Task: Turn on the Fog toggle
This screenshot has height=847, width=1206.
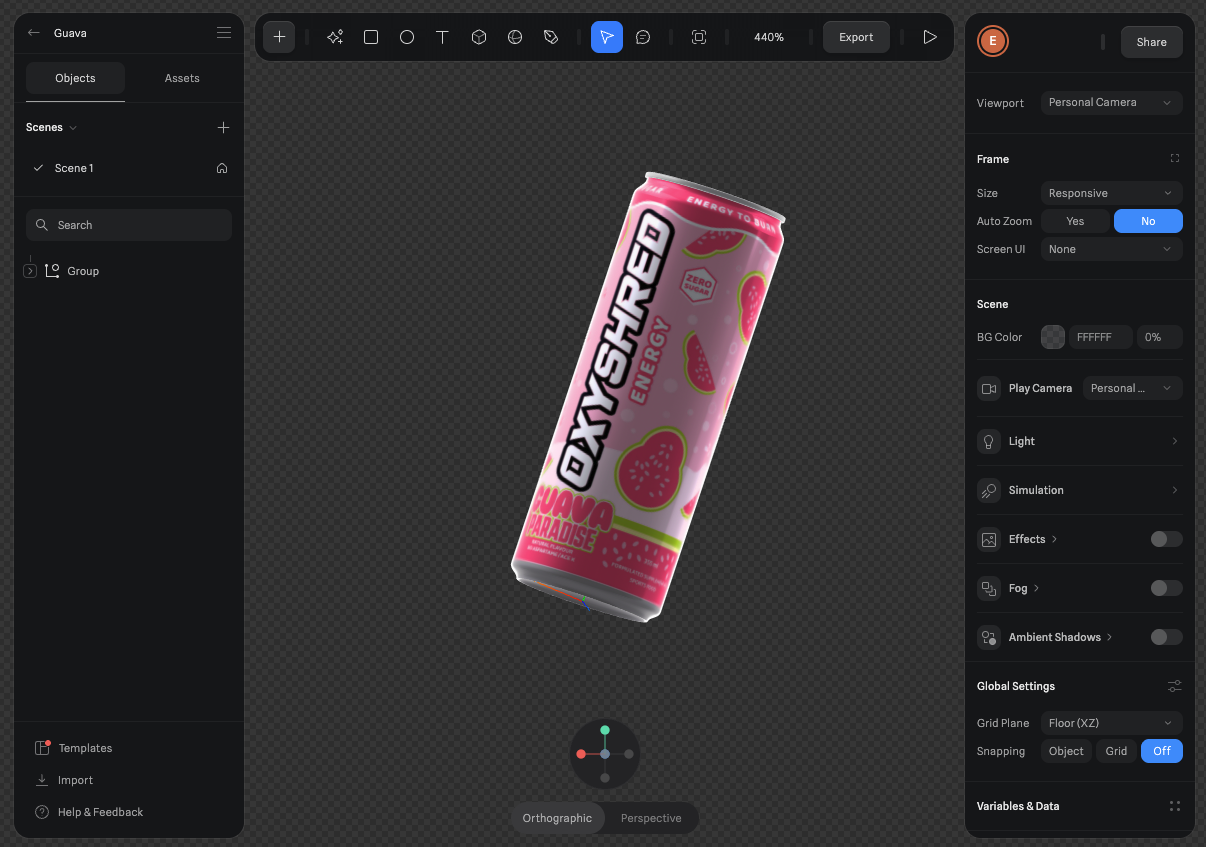Action: pyautogui.click(x=1165, y=588)
